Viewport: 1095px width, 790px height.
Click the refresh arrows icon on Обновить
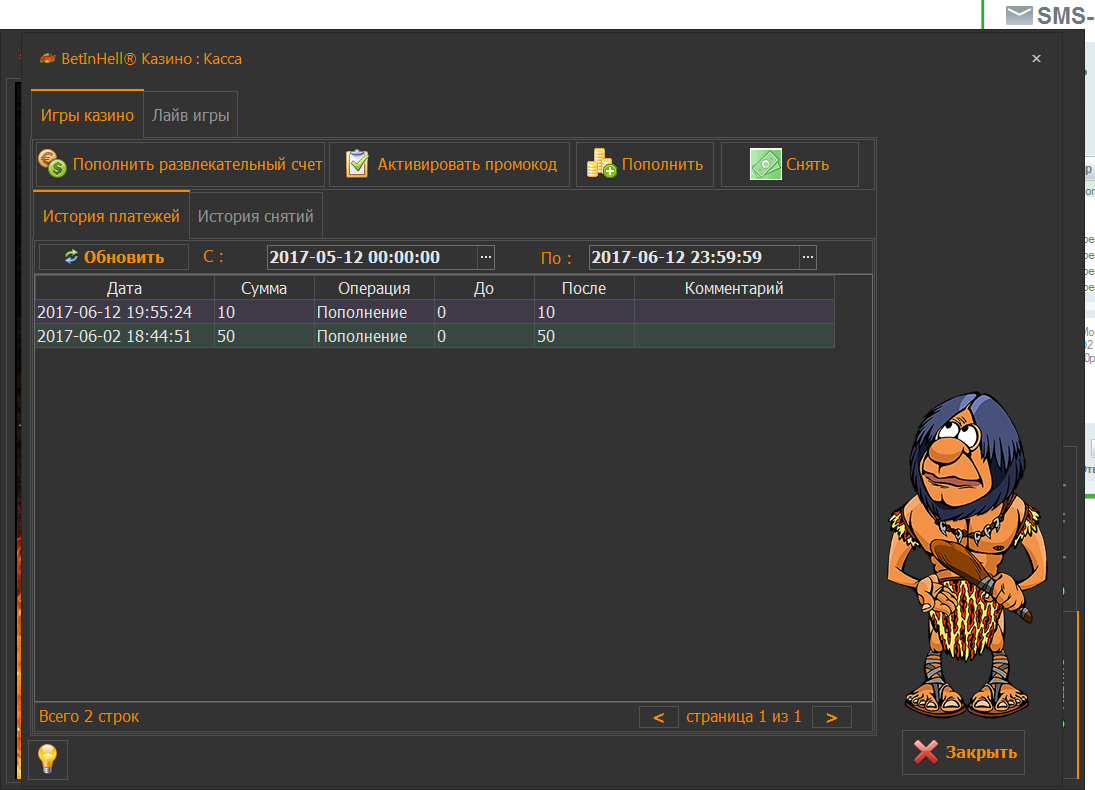pos(71,257)
